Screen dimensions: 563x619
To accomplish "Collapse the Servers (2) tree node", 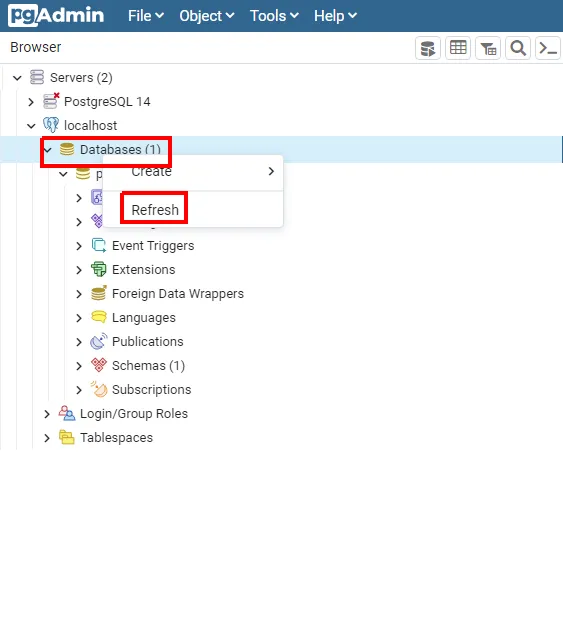I will point(17,78).
